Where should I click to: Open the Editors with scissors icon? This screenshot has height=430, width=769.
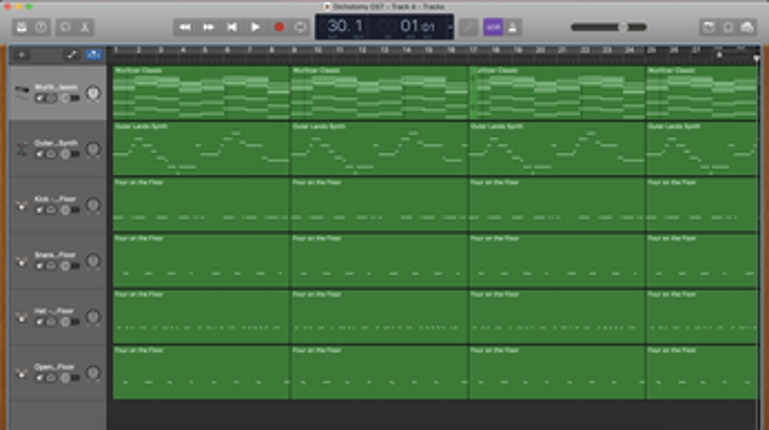click(x=85, y=27)
